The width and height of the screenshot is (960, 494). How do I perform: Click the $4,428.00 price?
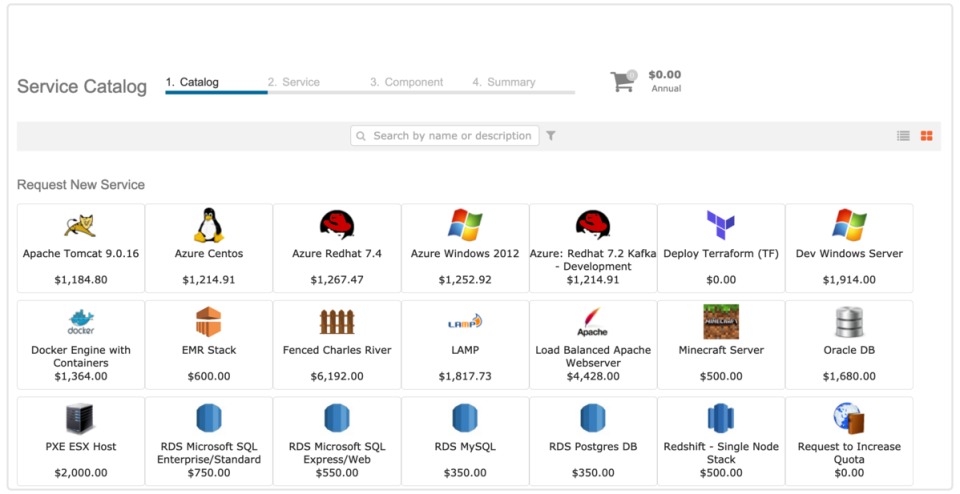coord(593,376)
